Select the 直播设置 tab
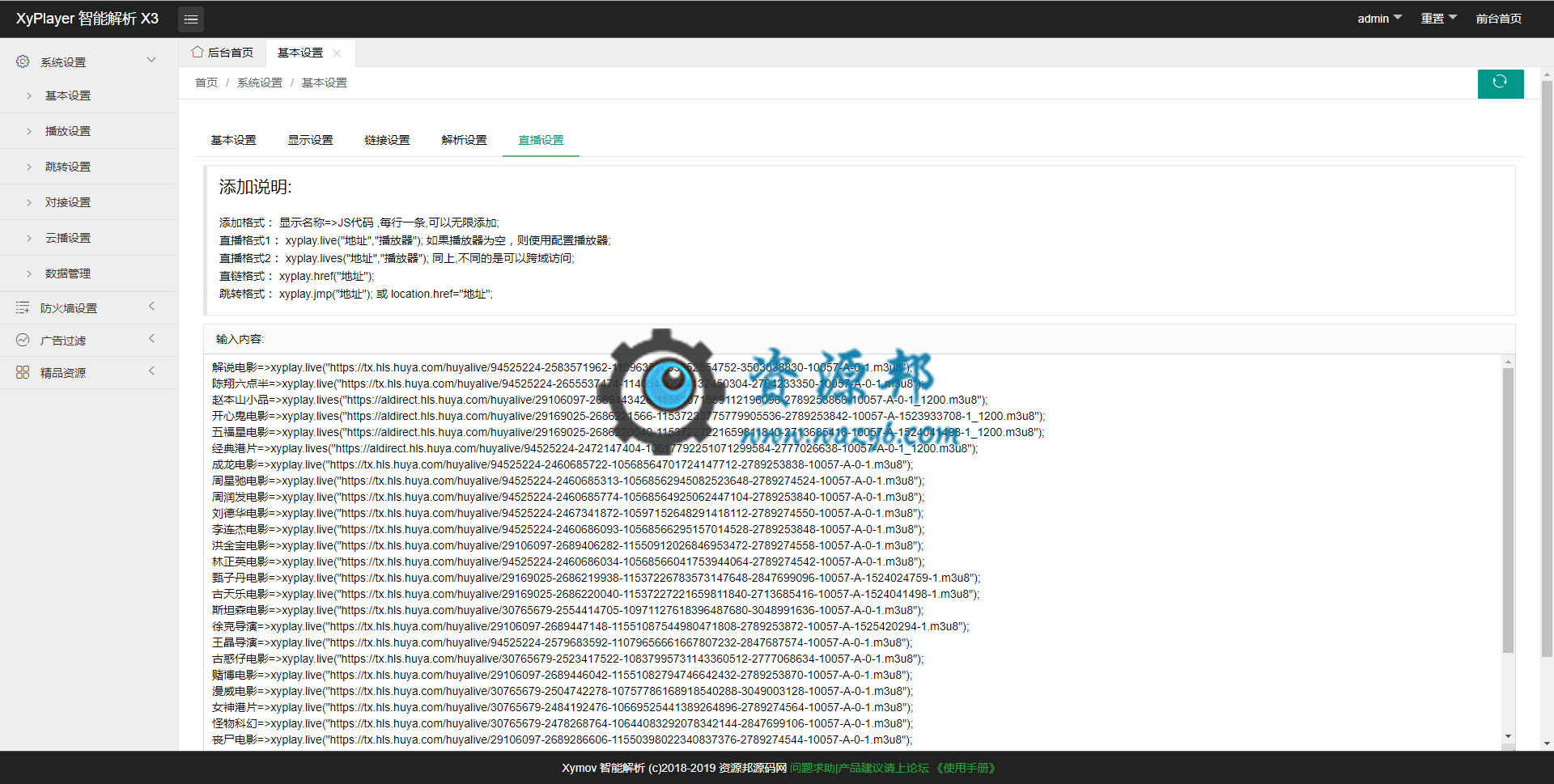1554x784 pixels. pyautogui.click(x=541, y=140)
